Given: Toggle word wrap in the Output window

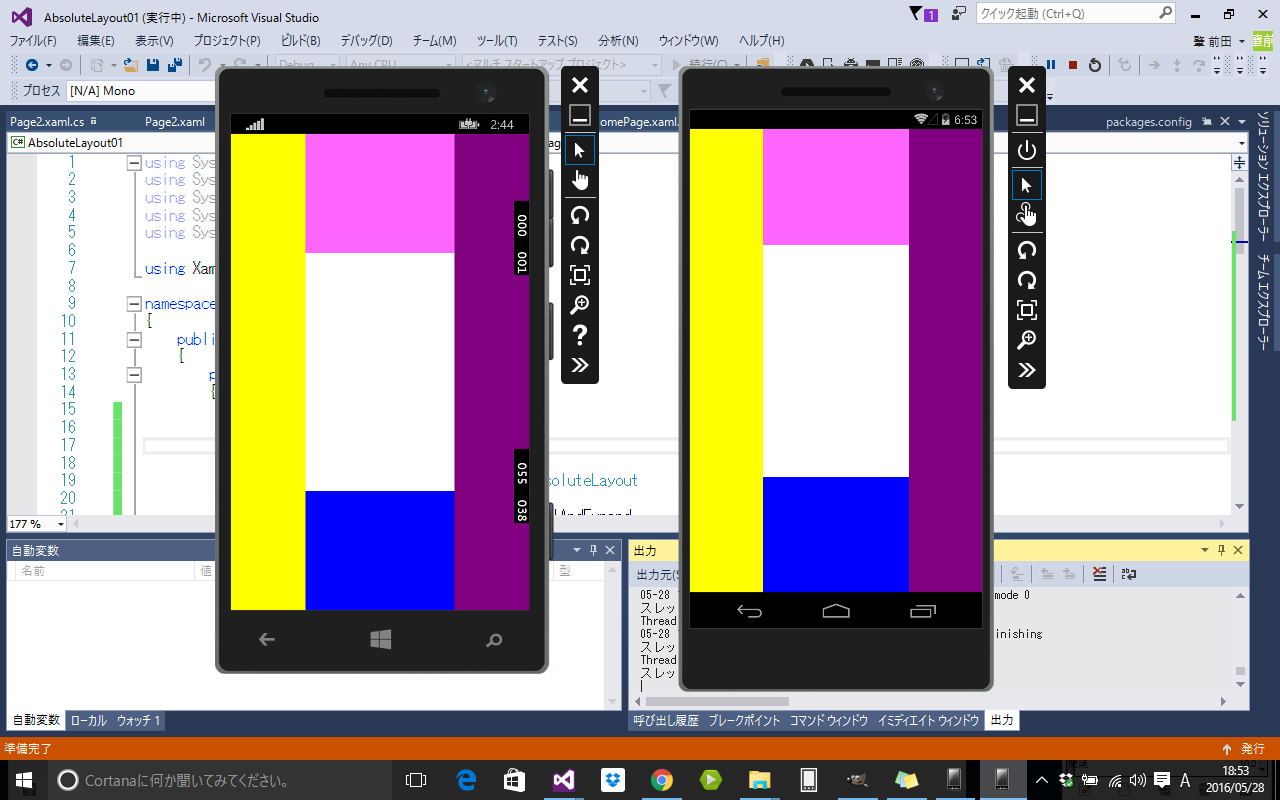Looking at the screenshot, I should pyautogui.click(x=1128, y=574).
